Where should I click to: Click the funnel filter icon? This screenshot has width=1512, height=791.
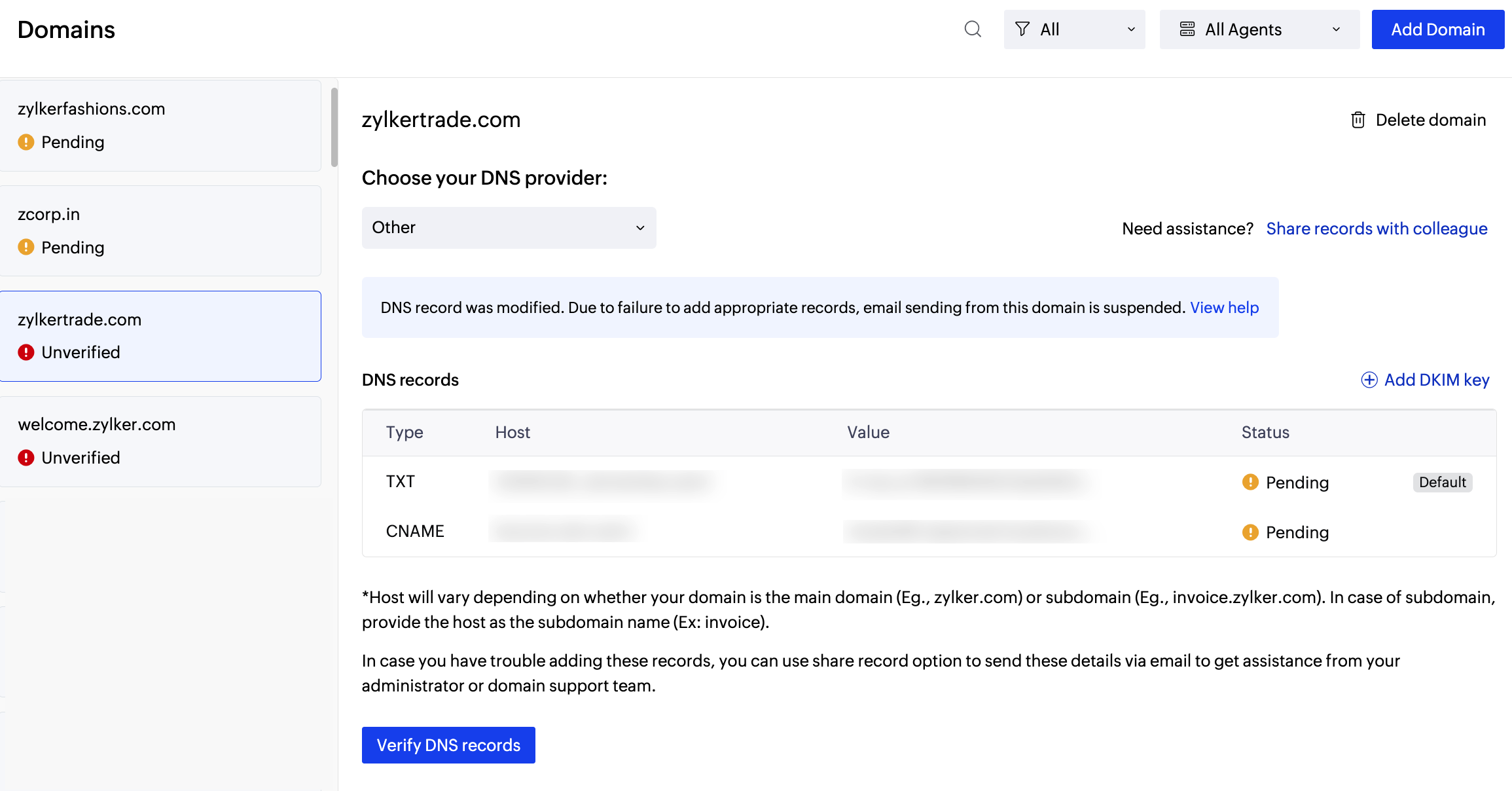click(x=1022, y=29)
